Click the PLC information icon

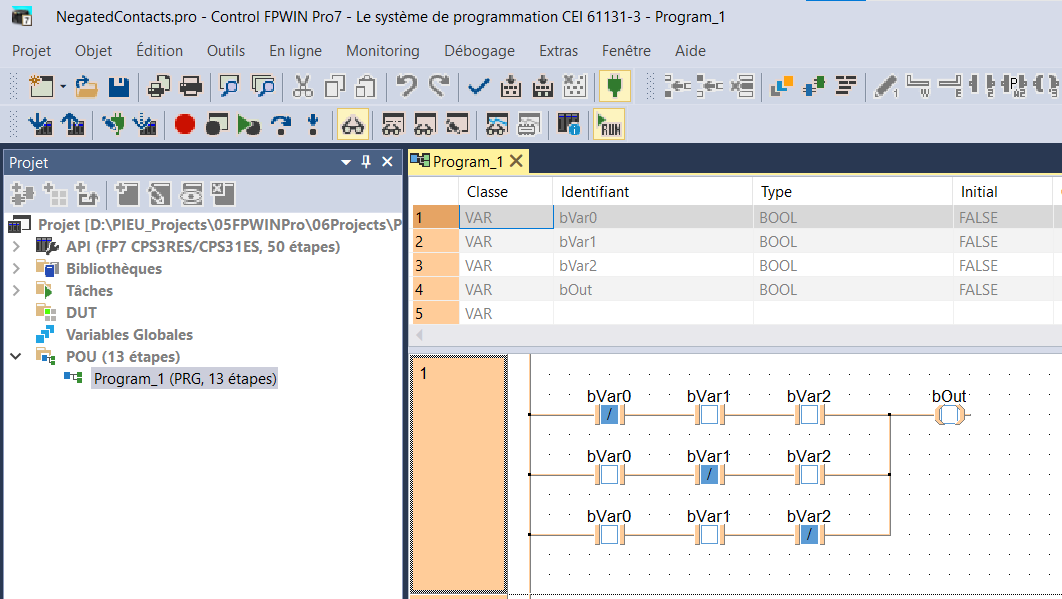tap(569, 125)
